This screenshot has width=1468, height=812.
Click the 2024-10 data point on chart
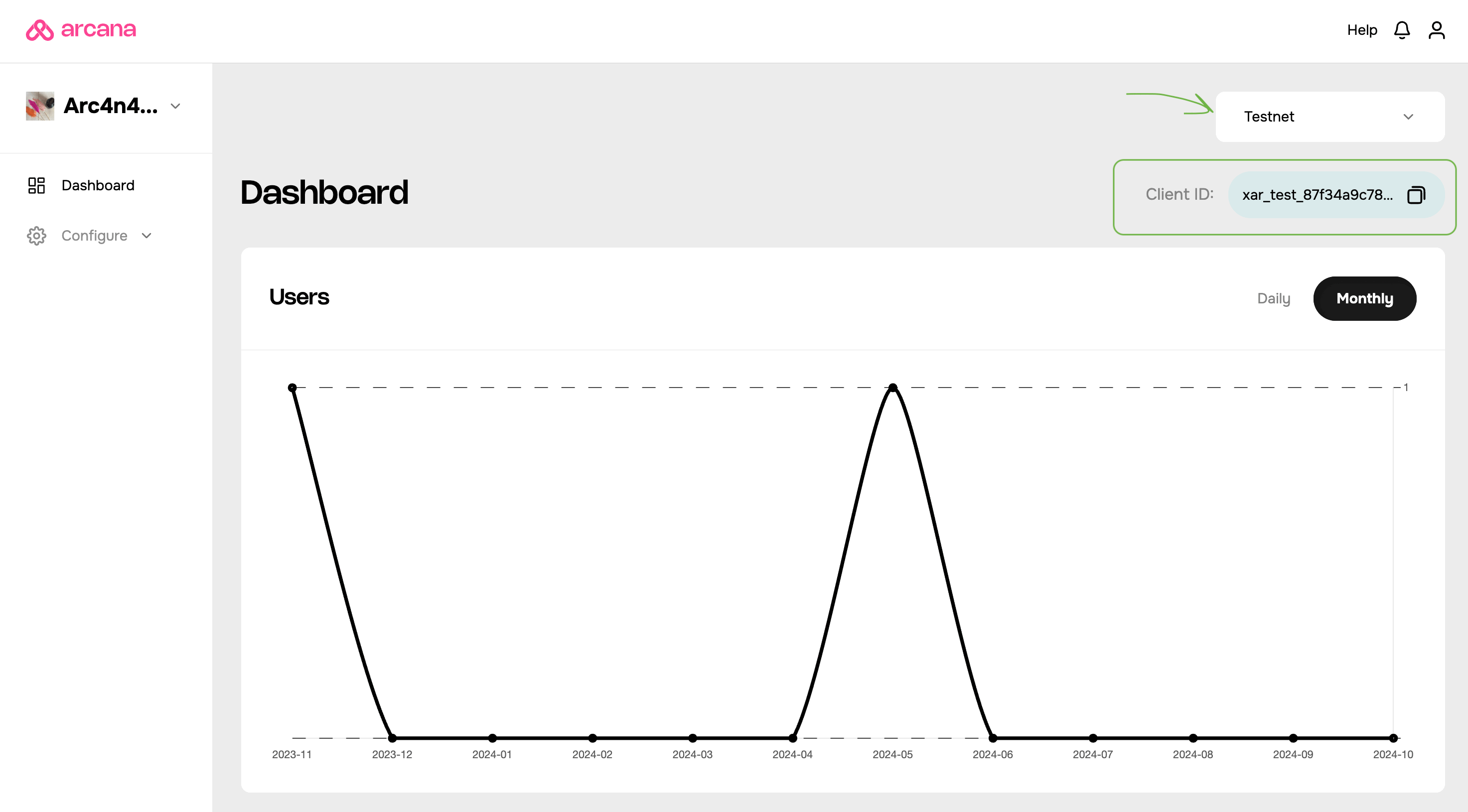pos(1393,738)
